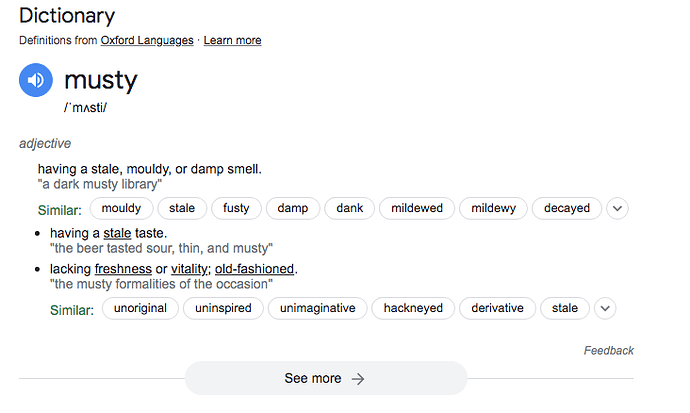Screen dimensions: 690x413
Task: Choose the damp synonym chip
Action: 293,208
